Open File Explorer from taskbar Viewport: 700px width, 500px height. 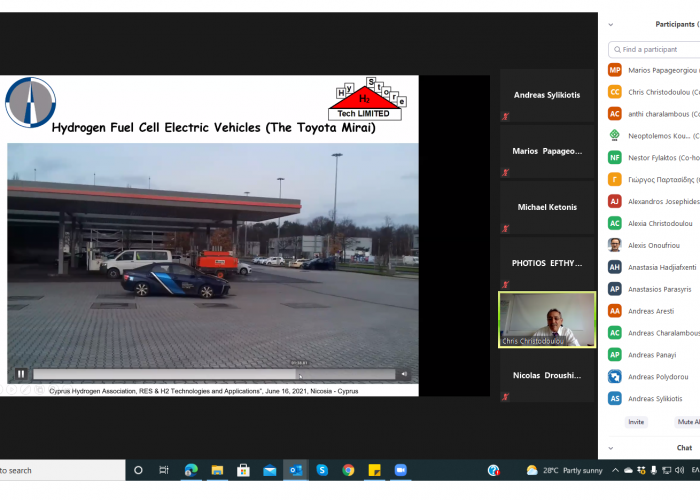tap(217, 470)
